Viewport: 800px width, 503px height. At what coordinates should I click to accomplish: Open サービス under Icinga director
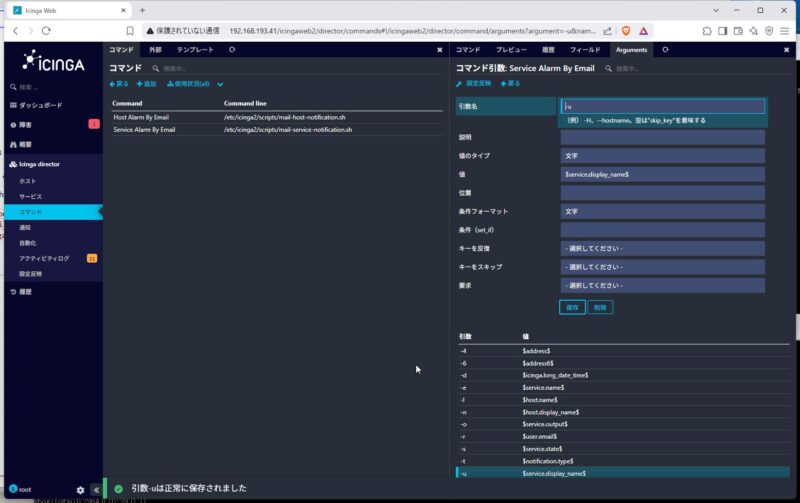pos(31,196)
